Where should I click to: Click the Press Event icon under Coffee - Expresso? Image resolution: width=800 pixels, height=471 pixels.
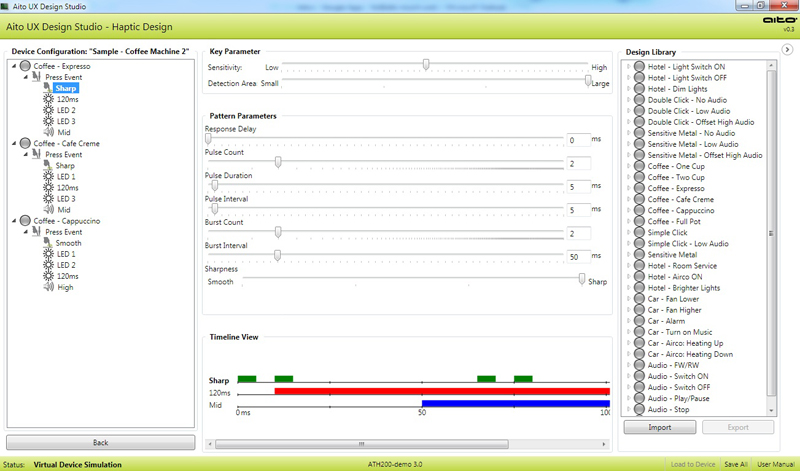36,77
